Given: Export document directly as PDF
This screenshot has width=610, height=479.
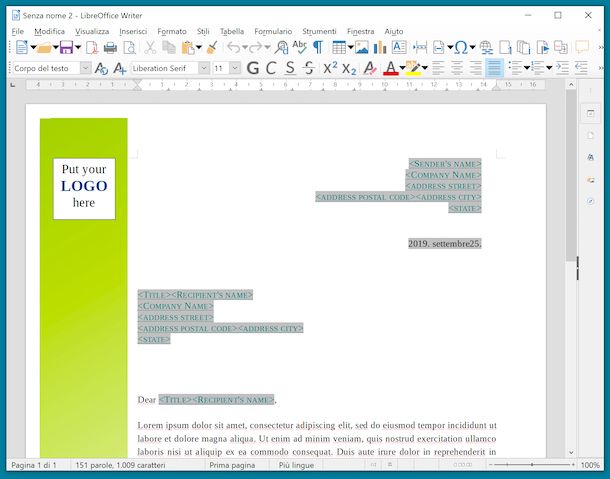Looking at the screenshot, I should 92,47.
